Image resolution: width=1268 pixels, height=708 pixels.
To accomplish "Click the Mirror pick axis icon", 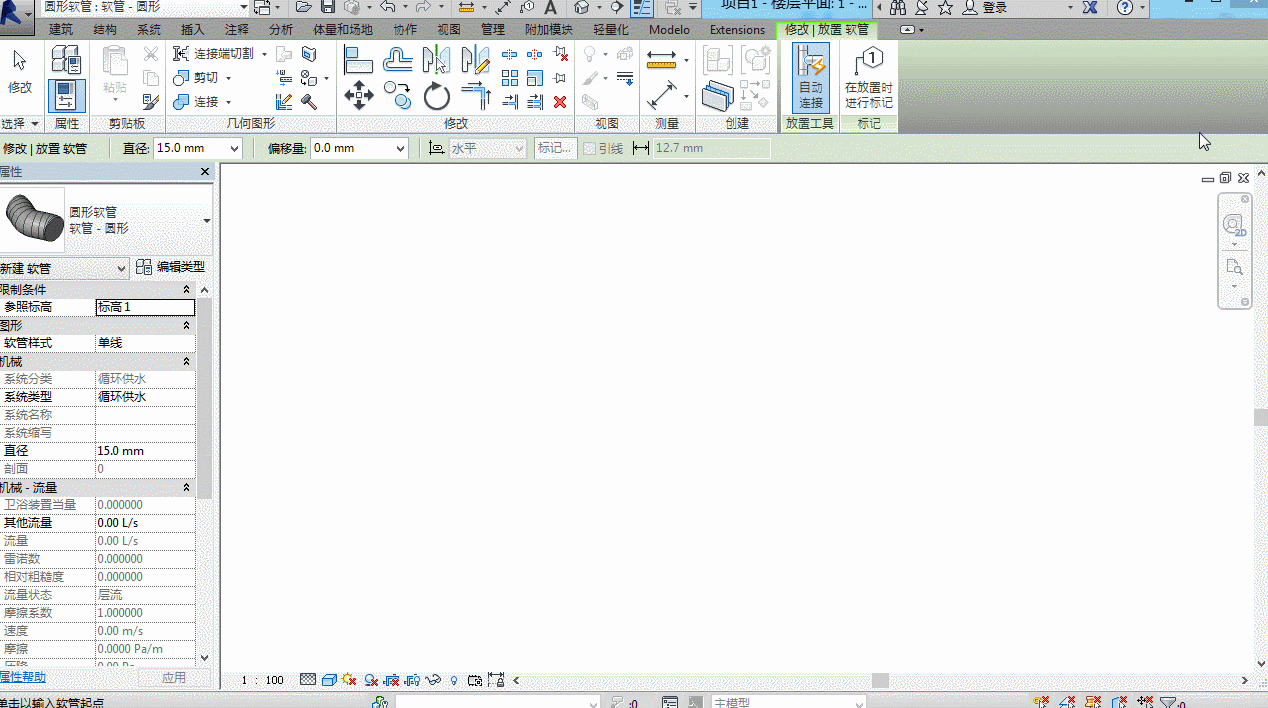I will click(x=437, y=60).
